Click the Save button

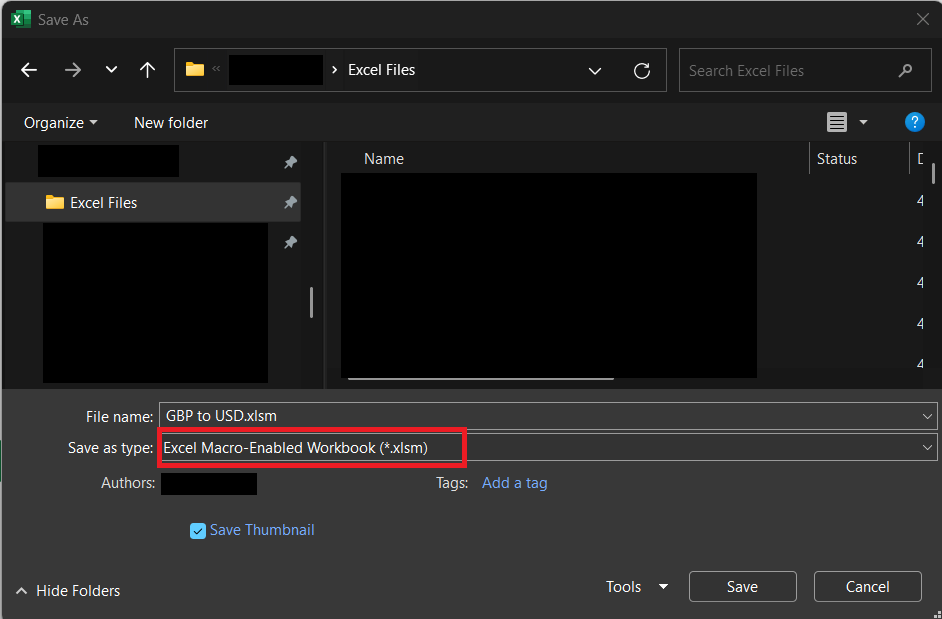click(743, 587)
